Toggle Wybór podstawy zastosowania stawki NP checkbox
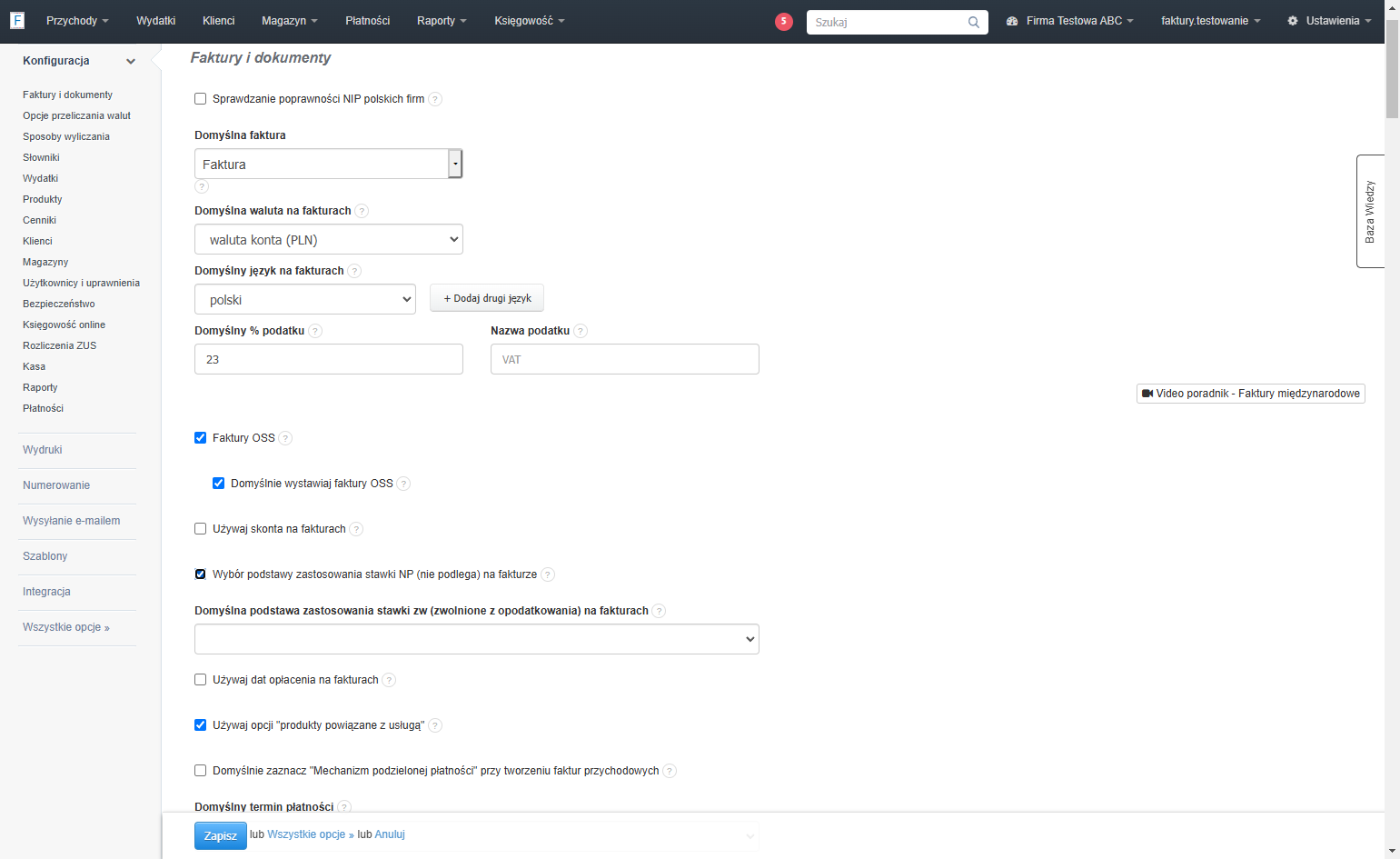Viewport: 1400px width, 859px height. pos(201,574)
